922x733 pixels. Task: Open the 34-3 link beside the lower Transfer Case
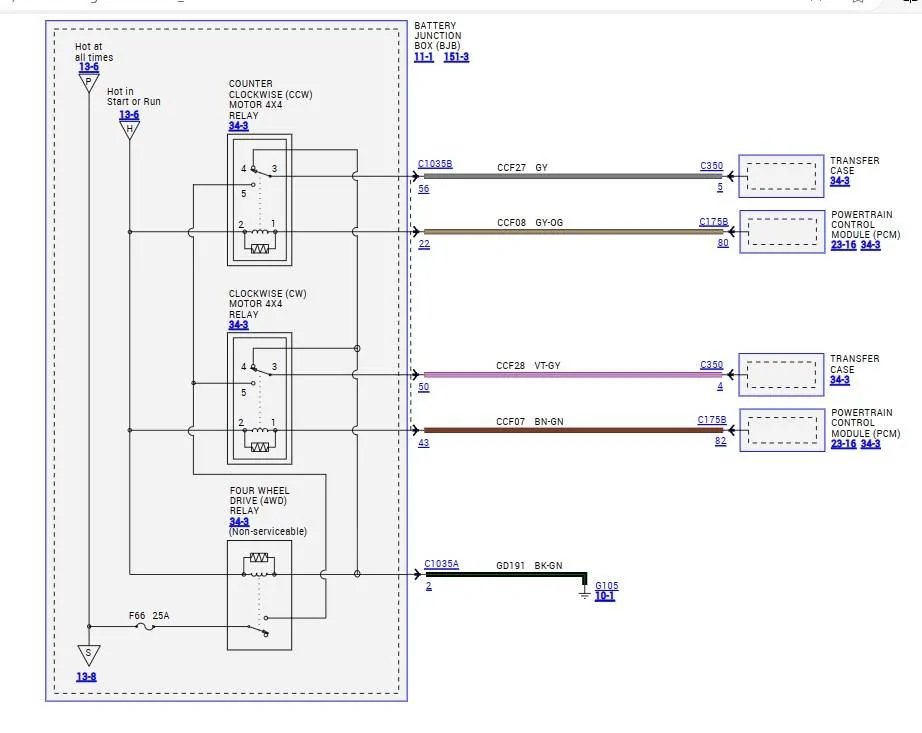point(840,380)
